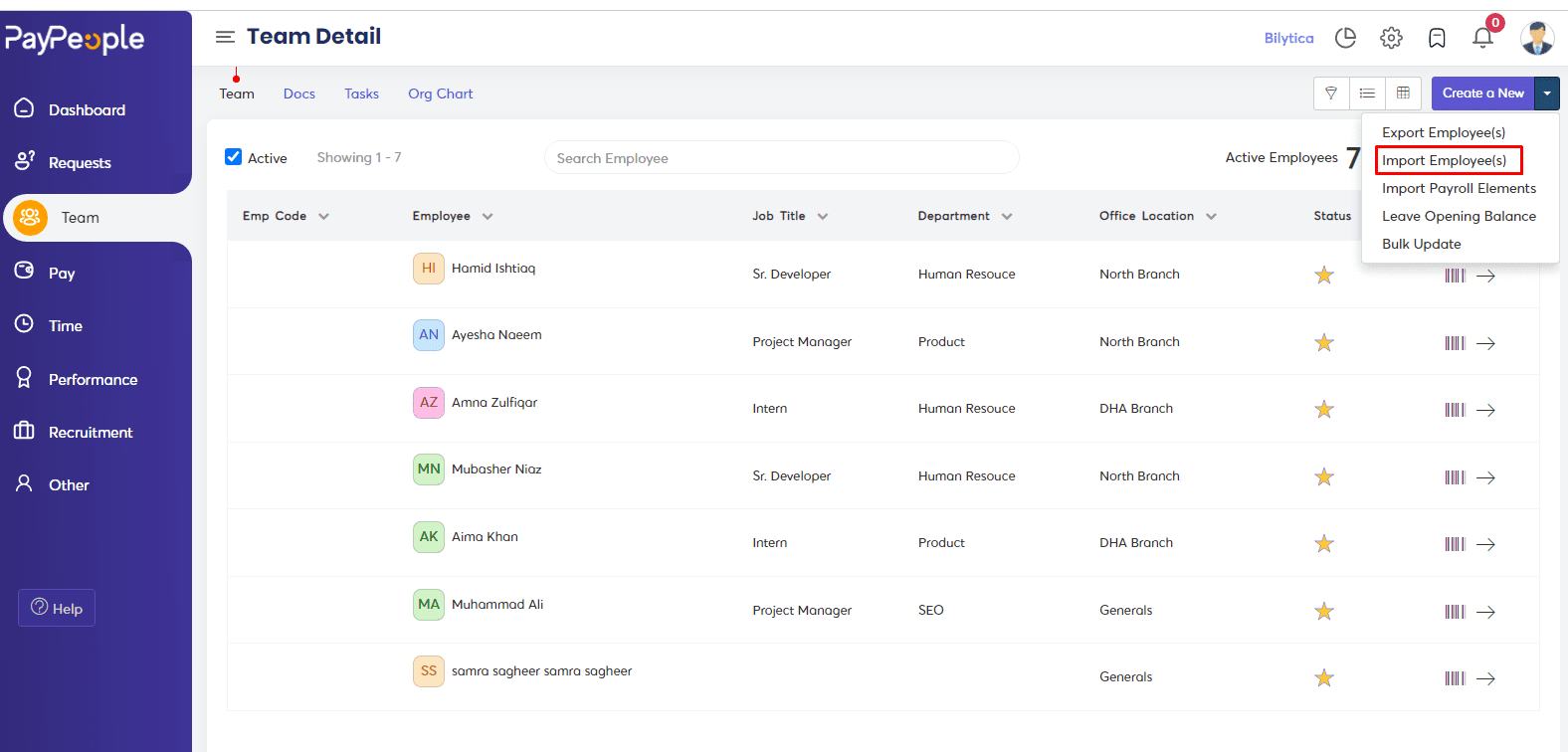Open the notifications bell
1568x752 pixels.
tap(1482, 38)
